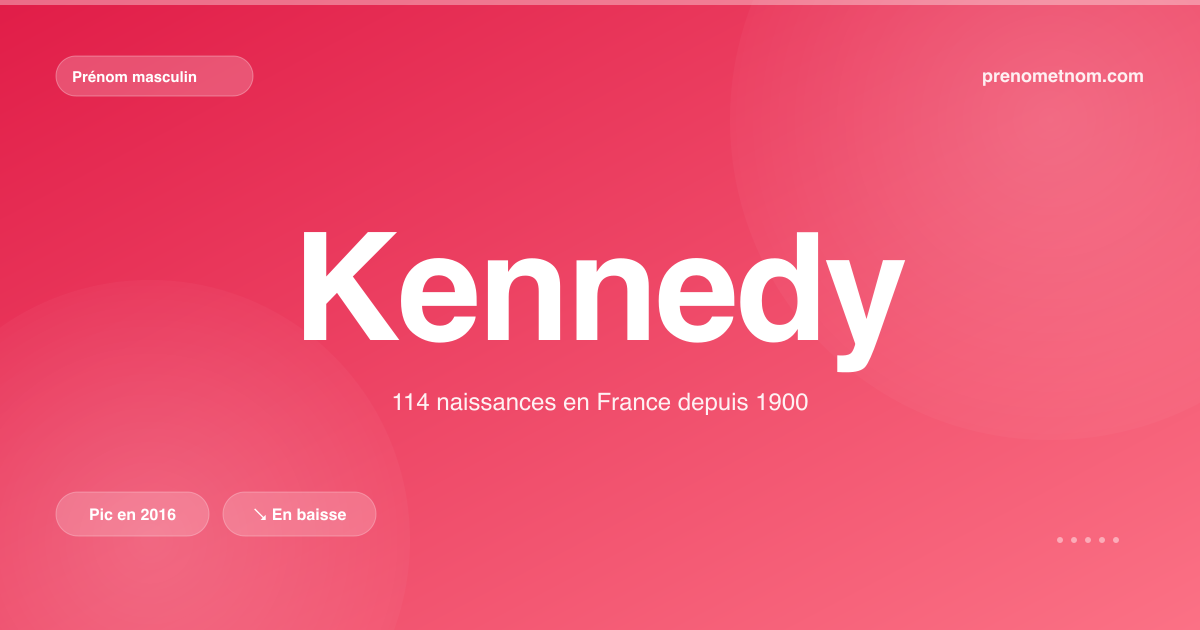The width and height of the screenshot is (1200, 630).
Task: Click "114 naissances en France depuis 1900" text
Action: pyautogui.click(x=600, y=403)
